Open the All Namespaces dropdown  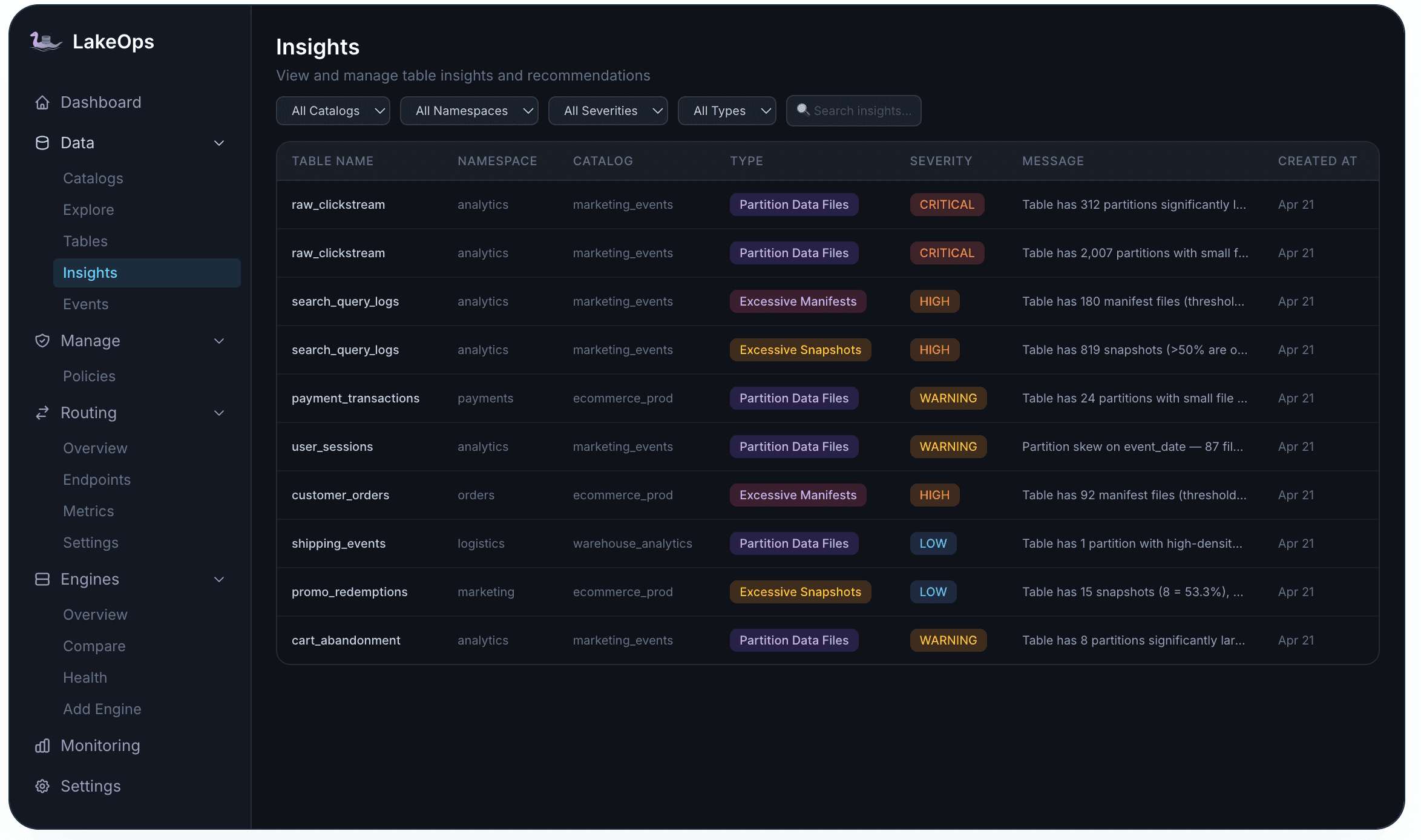point(469,111)
